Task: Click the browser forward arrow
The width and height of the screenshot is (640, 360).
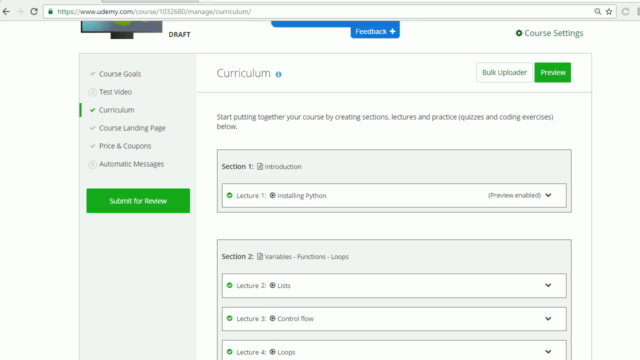Action: click(20, 11)
